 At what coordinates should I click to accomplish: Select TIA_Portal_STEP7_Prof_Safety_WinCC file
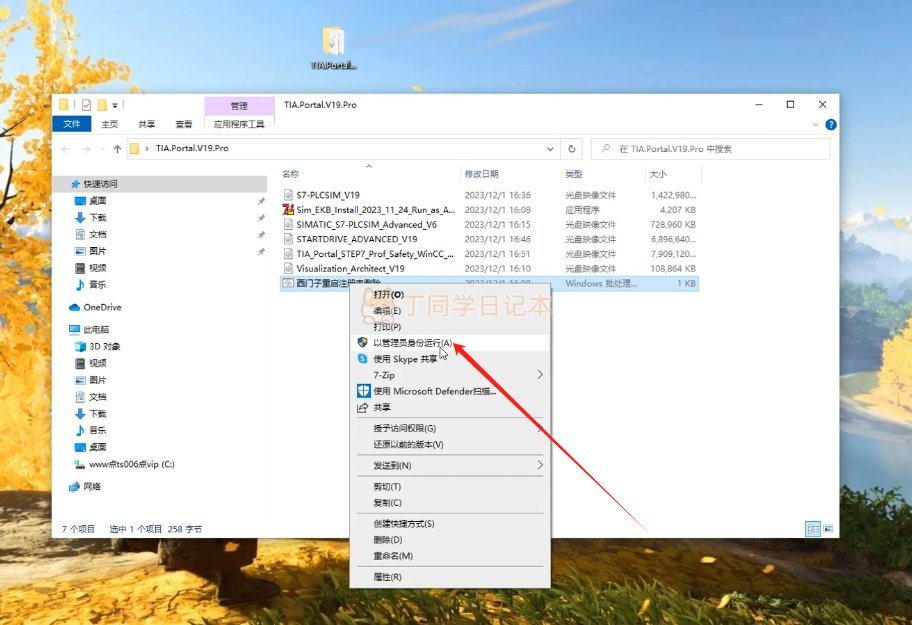tap(375, 253)
